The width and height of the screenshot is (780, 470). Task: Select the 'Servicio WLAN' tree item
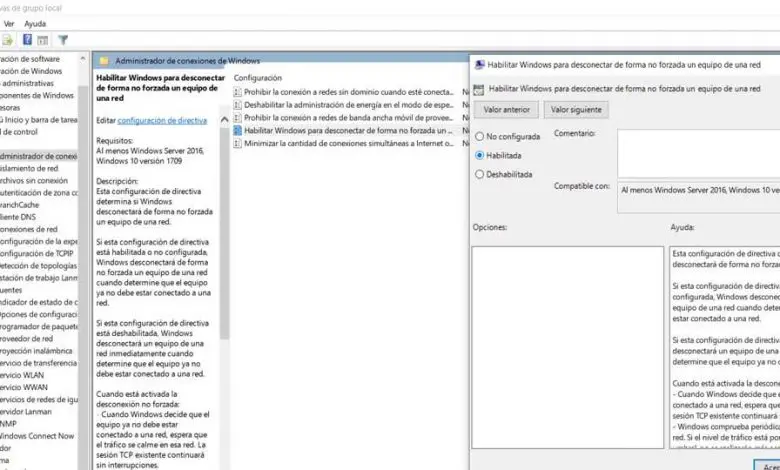point(22,376)
